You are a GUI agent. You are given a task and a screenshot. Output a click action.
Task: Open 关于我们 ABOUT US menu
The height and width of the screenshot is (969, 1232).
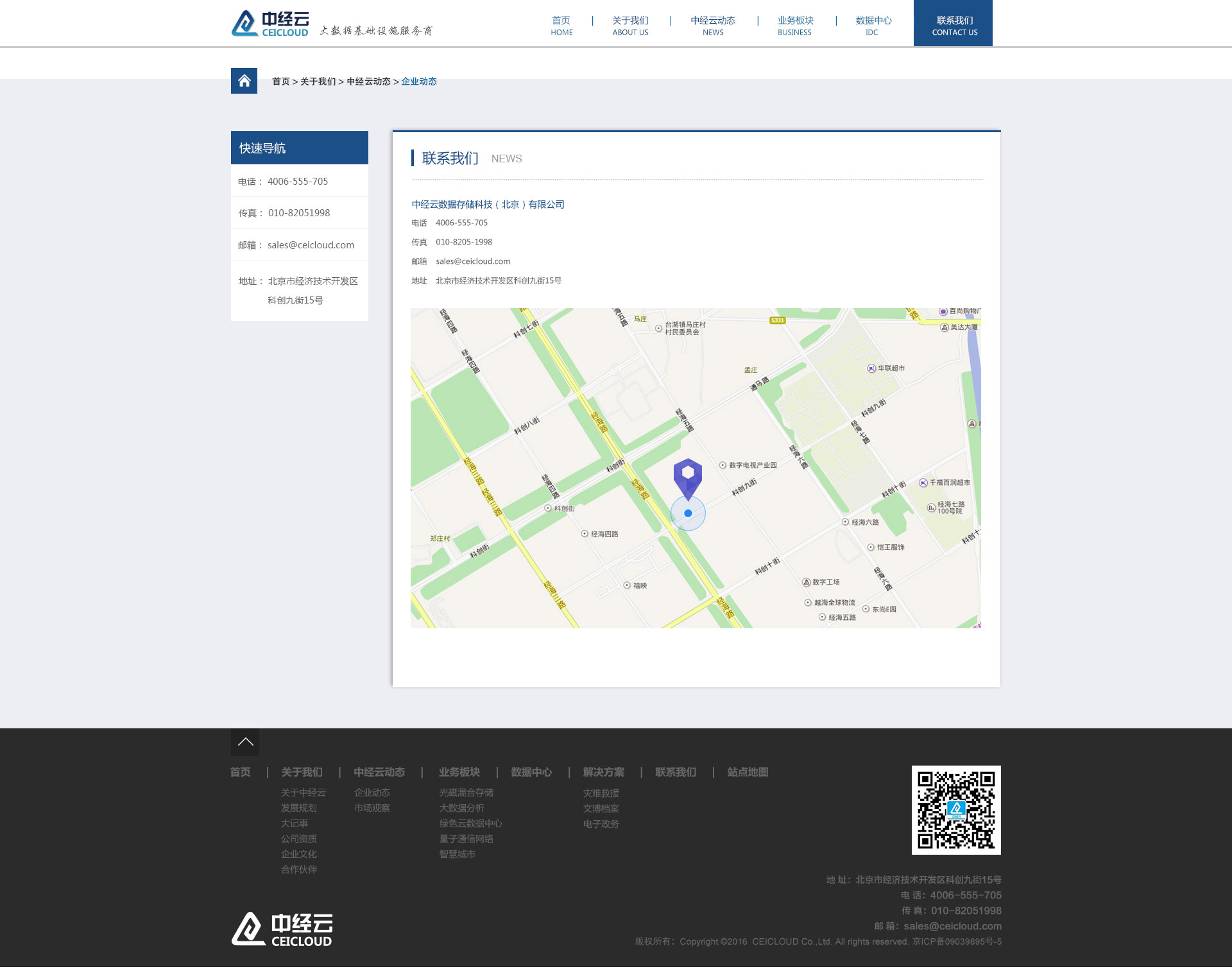click(630, 25)
